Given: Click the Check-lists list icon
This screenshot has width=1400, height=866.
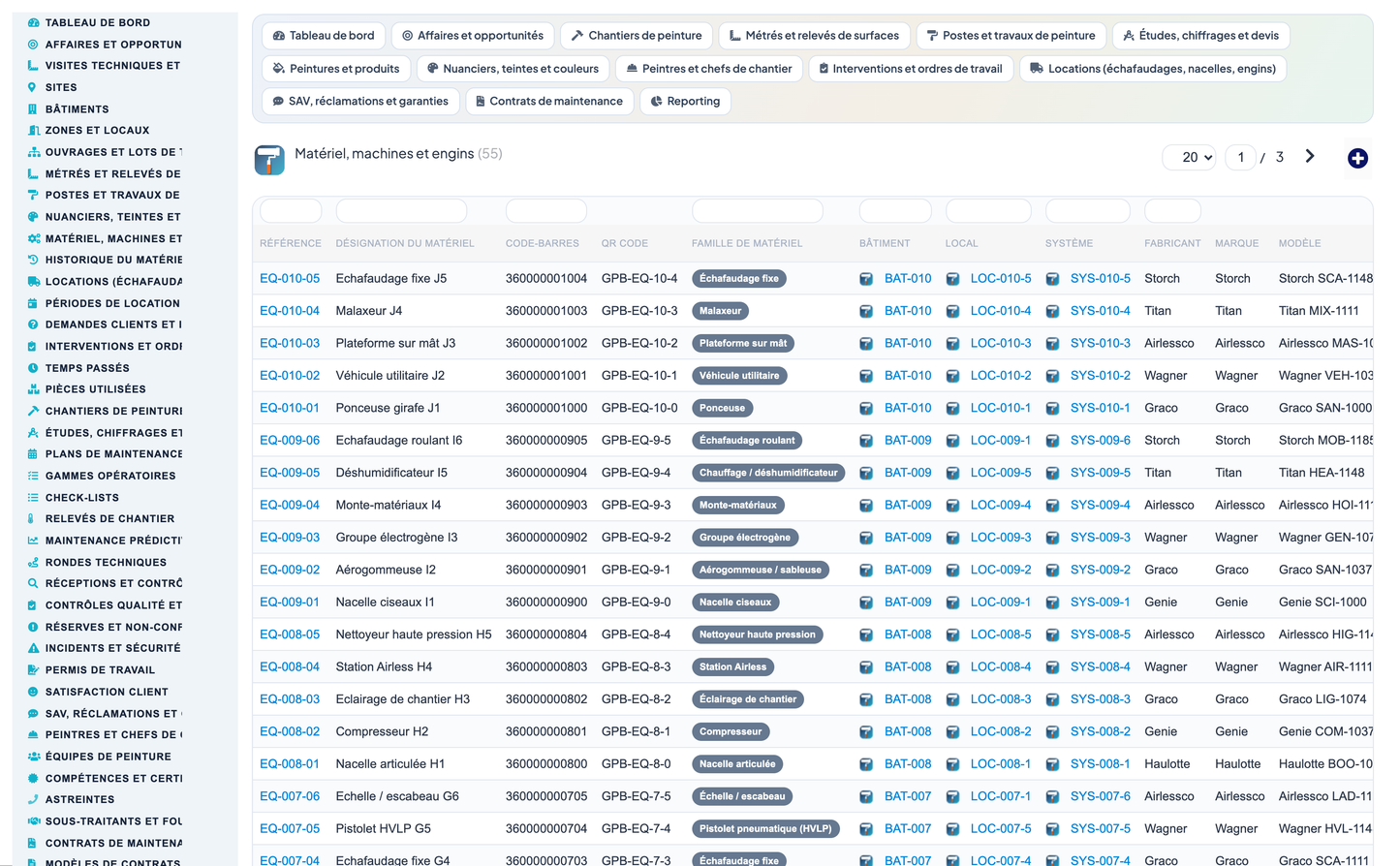Looking at the screenshot, I should 33,497.
